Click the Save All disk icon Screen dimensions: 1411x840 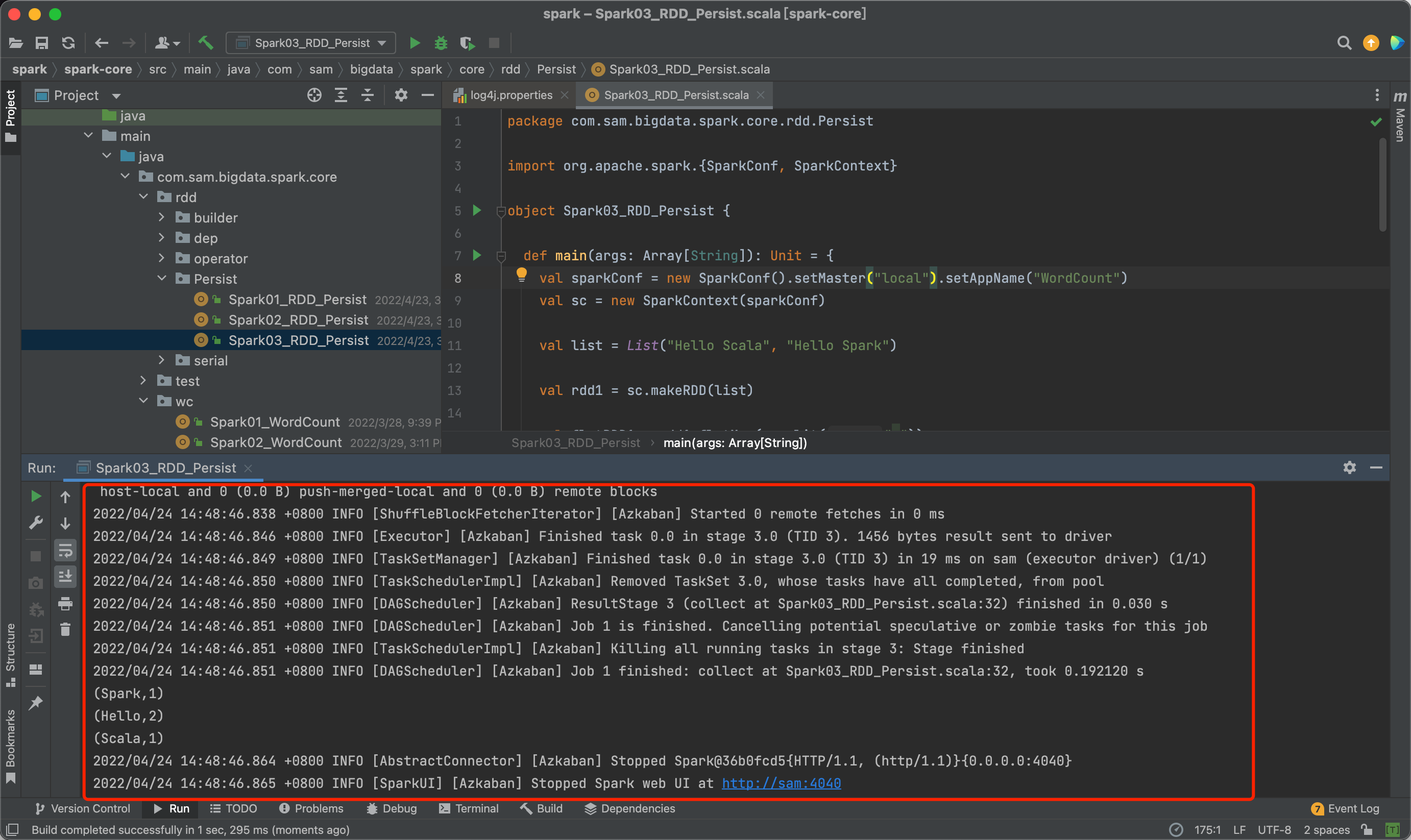pos(42,43)
